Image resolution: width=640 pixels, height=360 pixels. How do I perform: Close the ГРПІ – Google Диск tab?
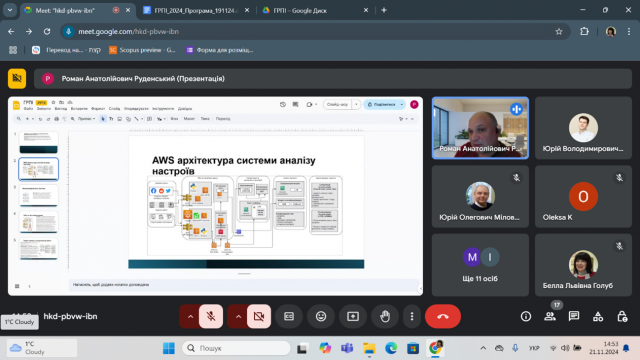tap(366, 10)
